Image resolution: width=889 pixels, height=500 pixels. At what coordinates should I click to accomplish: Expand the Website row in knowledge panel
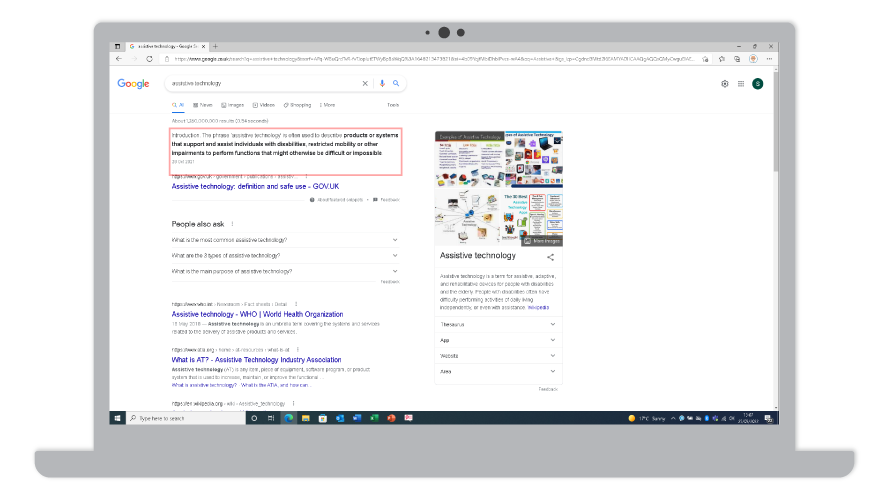coord(552,356)
